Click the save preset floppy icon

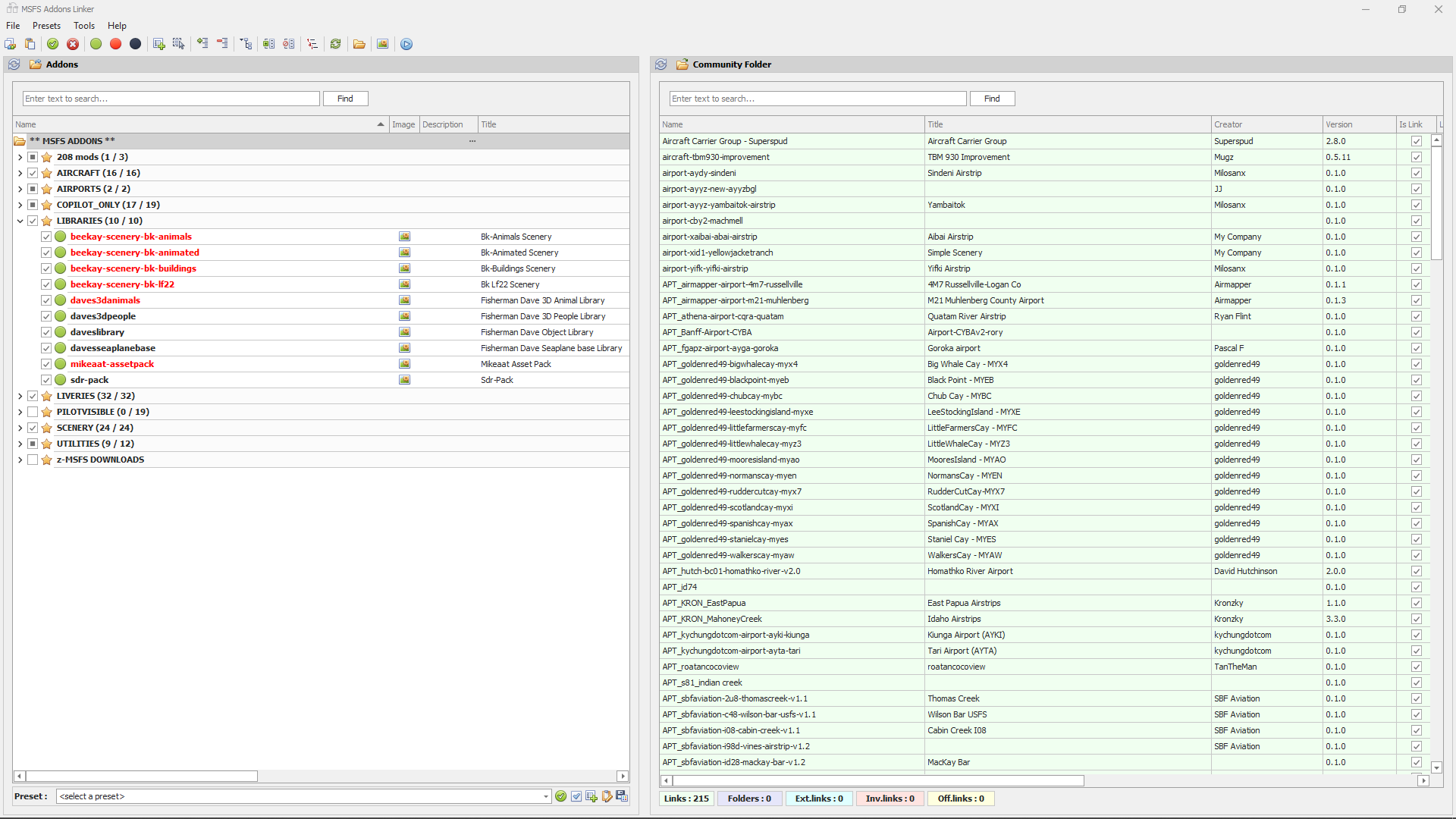pos(622,796)
